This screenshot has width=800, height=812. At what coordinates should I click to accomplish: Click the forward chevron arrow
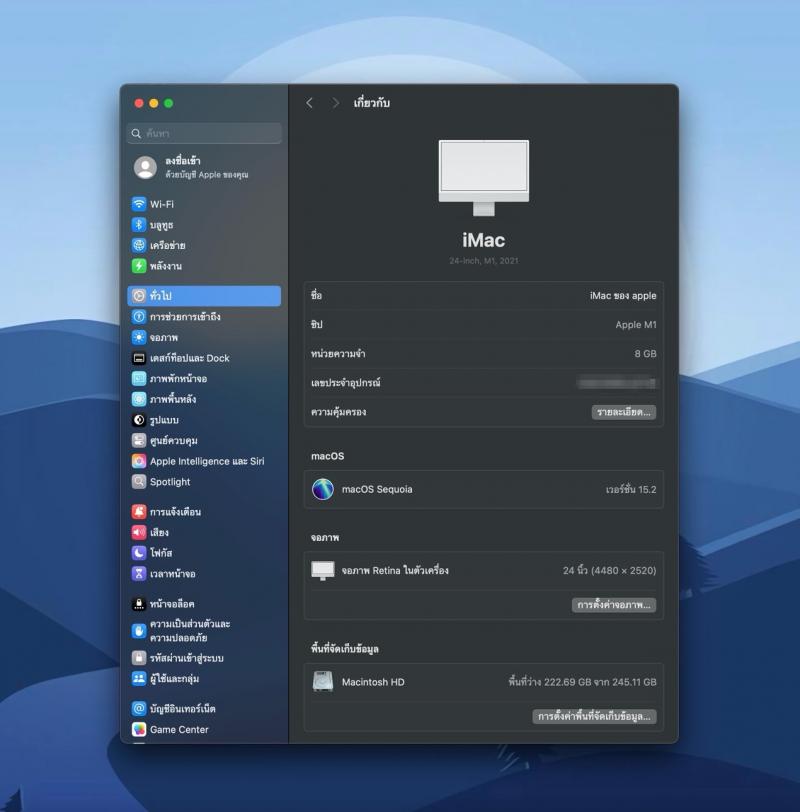[x=335, y=103]
